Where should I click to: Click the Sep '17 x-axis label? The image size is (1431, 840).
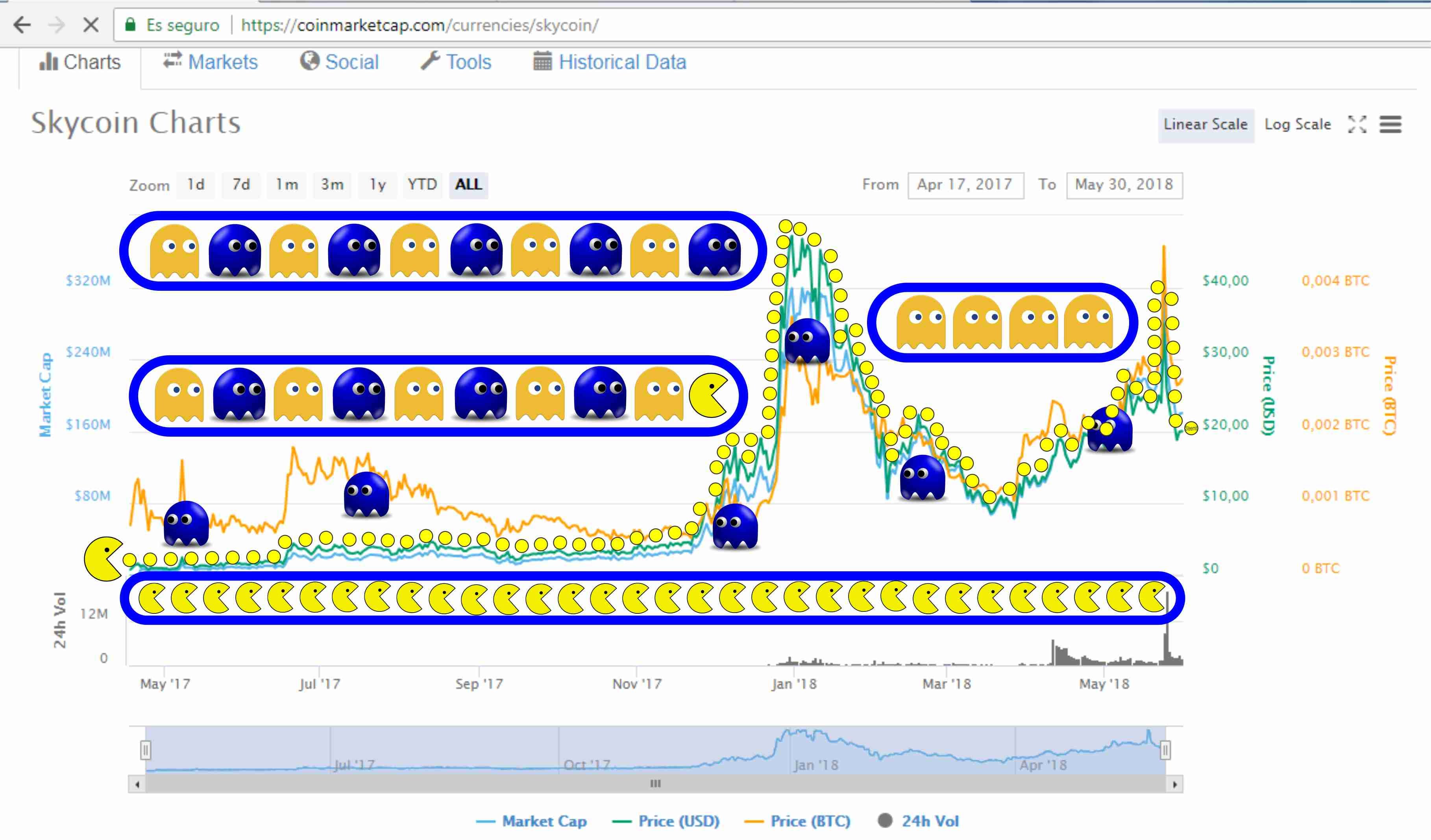pos(479,684)
